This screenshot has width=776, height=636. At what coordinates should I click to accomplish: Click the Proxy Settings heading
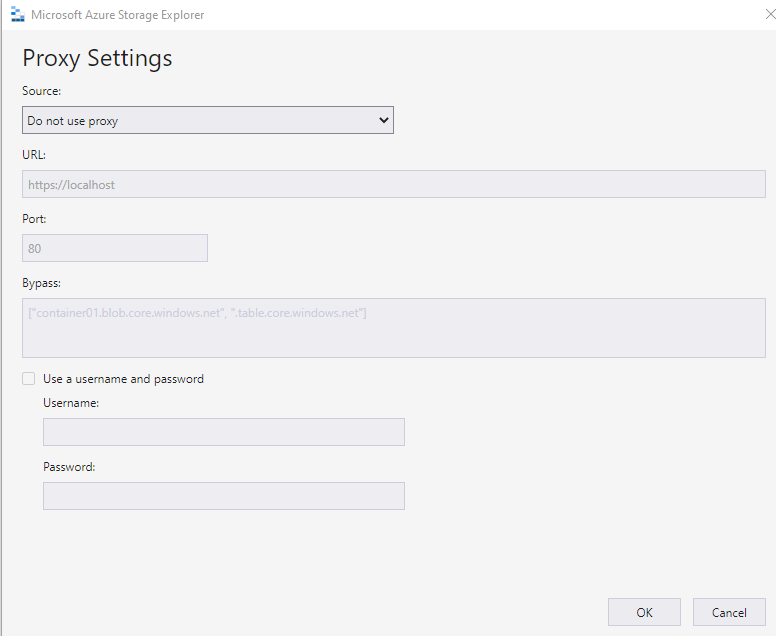pyautogui.click(x=97, y=58)
